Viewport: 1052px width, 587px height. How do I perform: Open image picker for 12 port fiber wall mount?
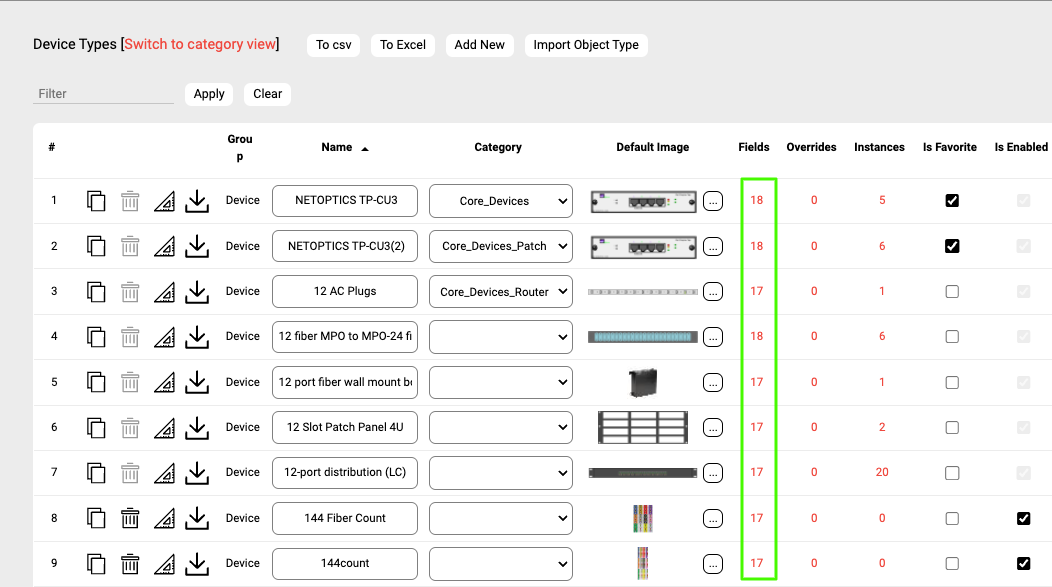tap(713, 383)
